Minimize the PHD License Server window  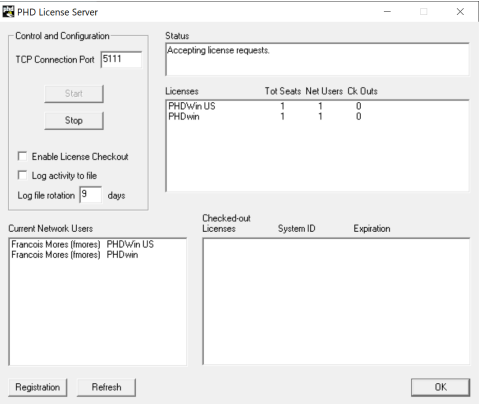387,12
